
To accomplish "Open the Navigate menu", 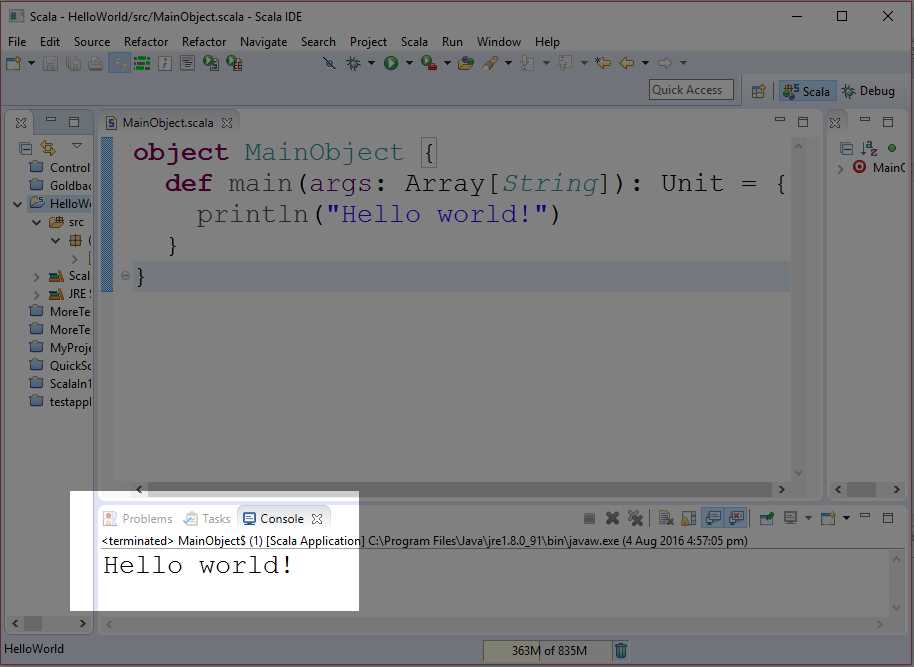I will [263, 41].
